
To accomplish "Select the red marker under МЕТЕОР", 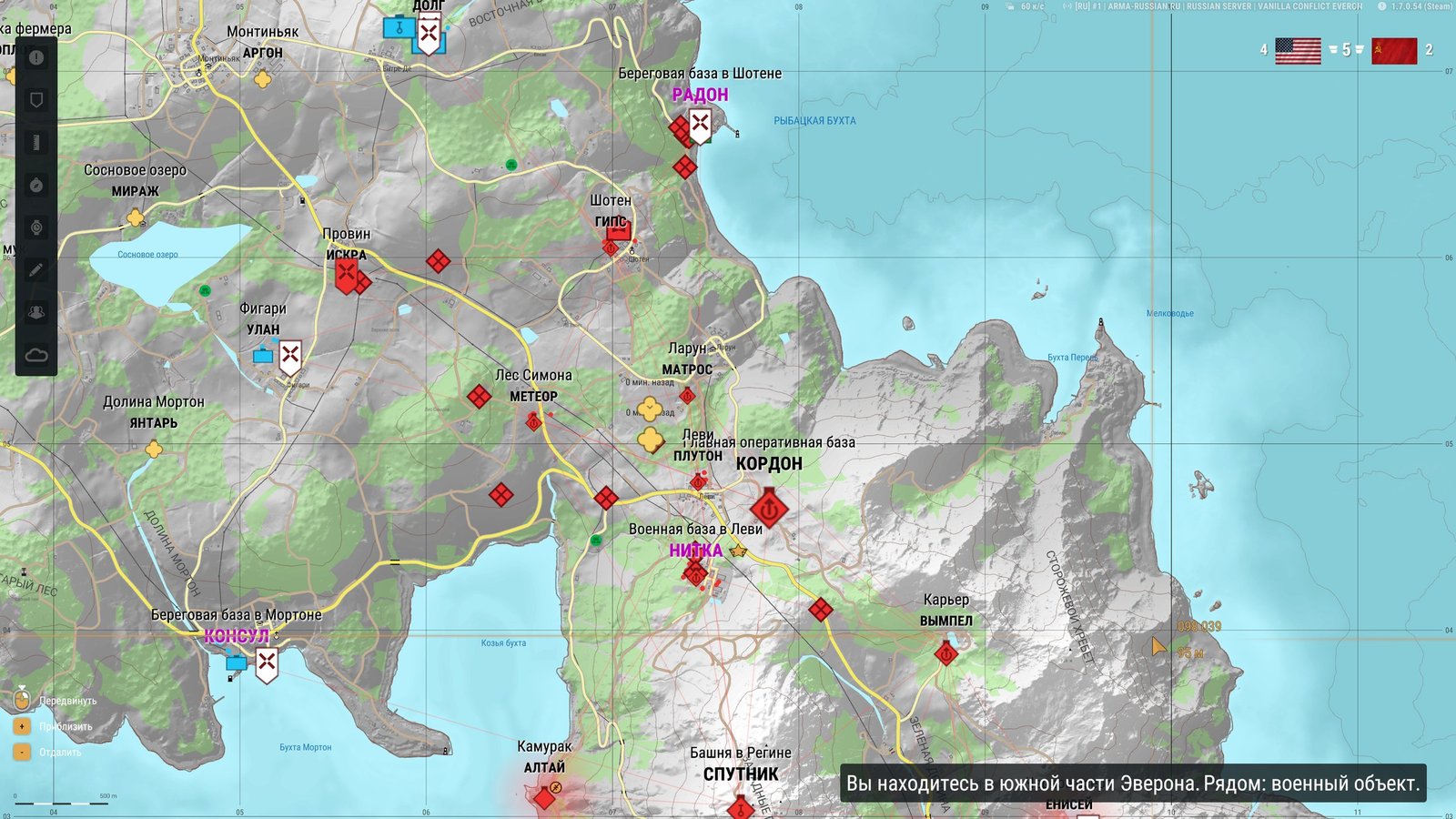I will (534, 422).
